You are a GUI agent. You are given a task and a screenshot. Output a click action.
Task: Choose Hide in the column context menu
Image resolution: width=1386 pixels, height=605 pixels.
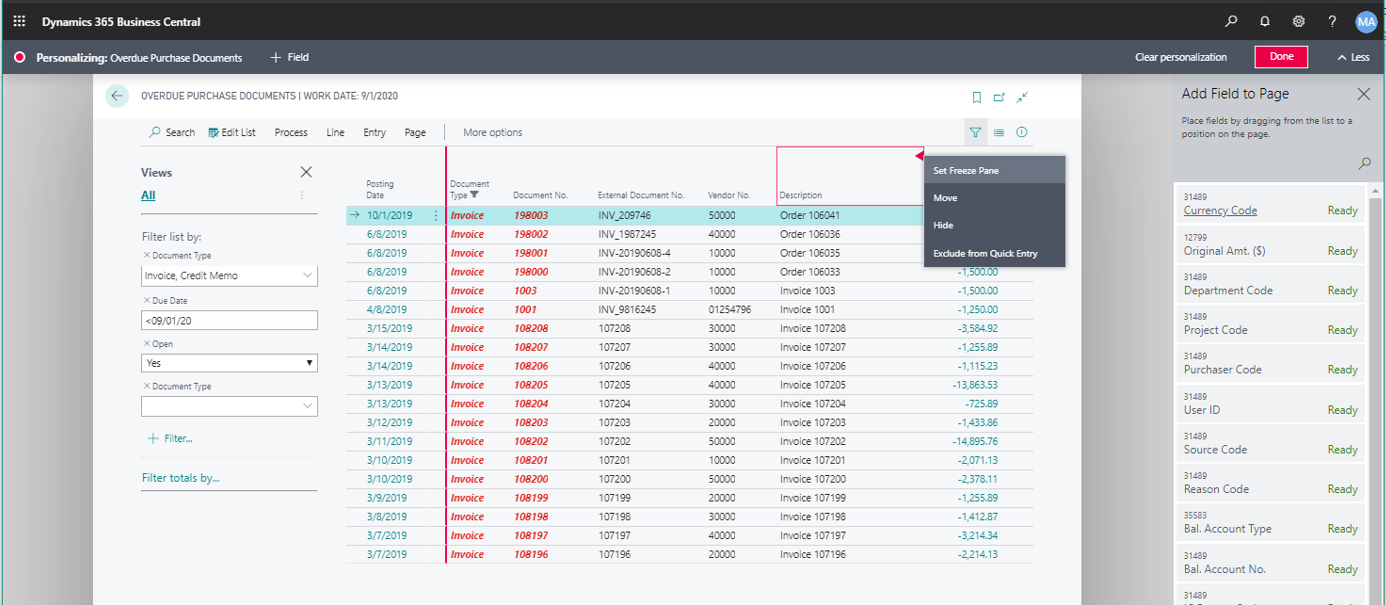[x=943, y=226]
